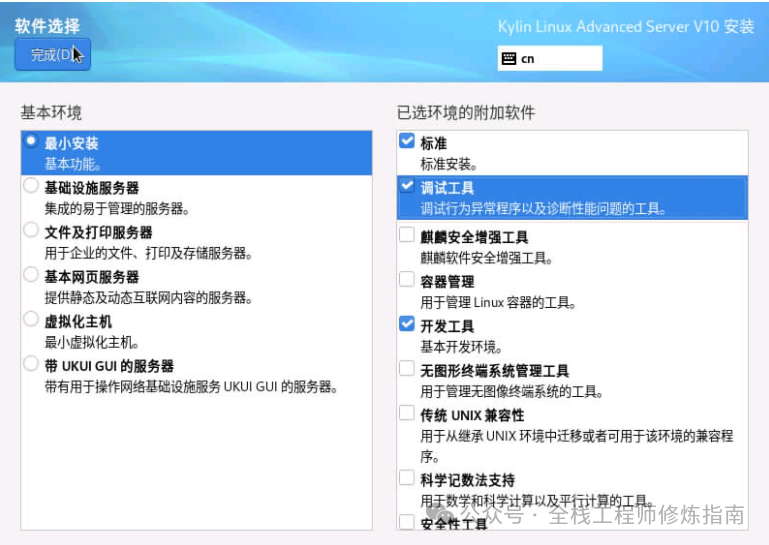Click the 基本环境 section heading
This screenshot has height=545, width=769.
[x=51, y=113]
